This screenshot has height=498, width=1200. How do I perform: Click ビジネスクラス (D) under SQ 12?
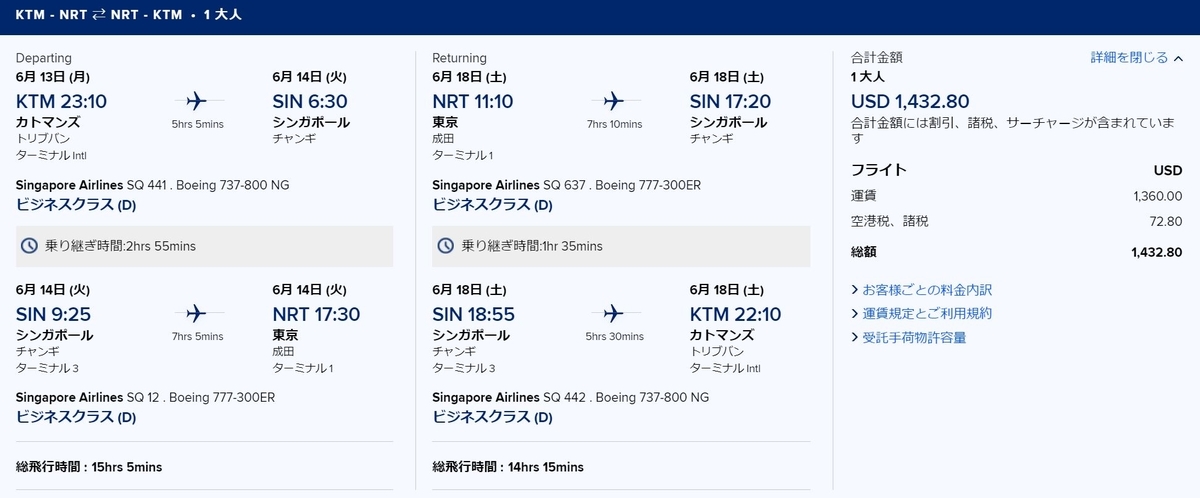pos(76,417)
